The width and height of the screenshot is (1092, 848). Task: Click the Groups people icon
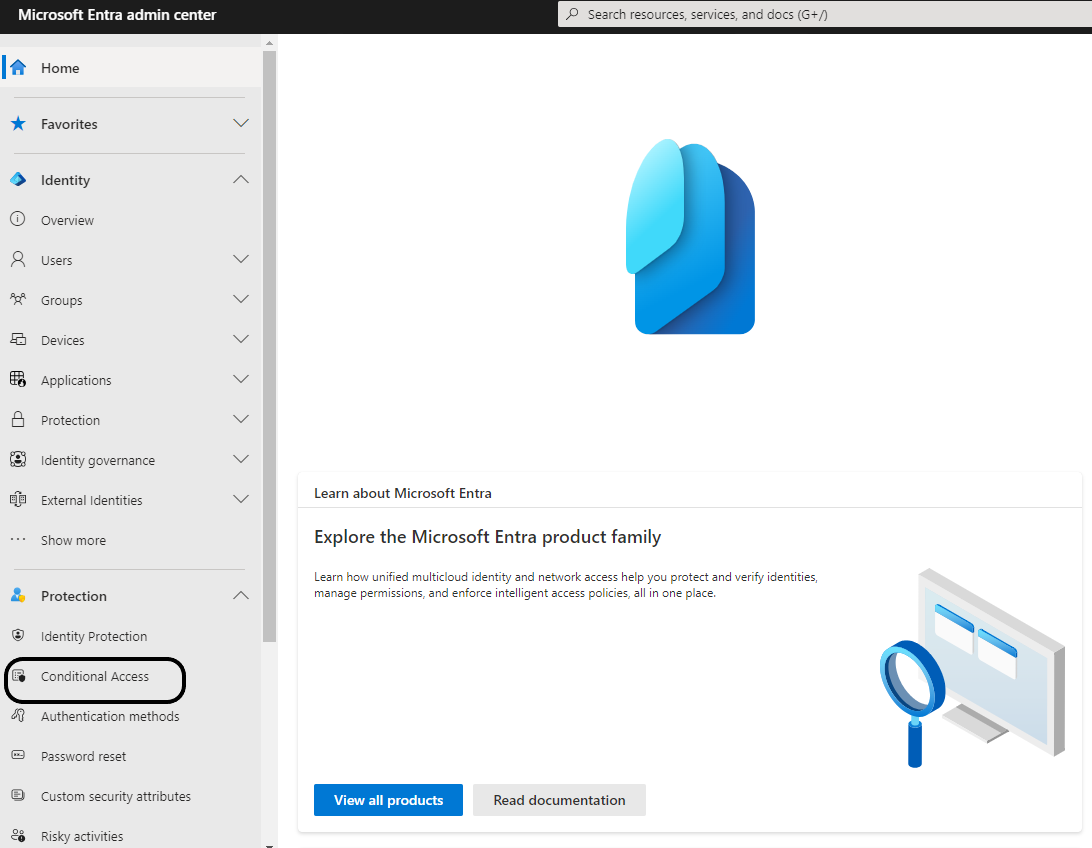pos(18,299)
